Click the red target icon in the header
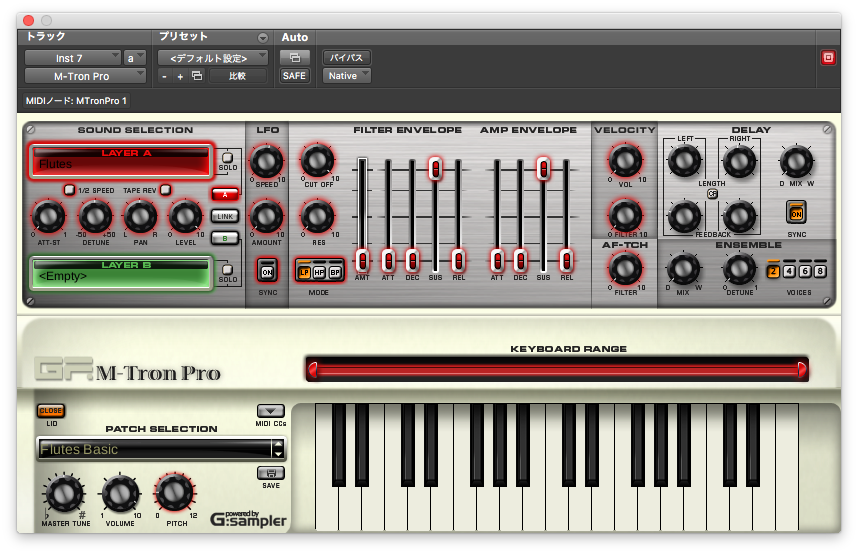The image size is (858, 554). [828, 57]
